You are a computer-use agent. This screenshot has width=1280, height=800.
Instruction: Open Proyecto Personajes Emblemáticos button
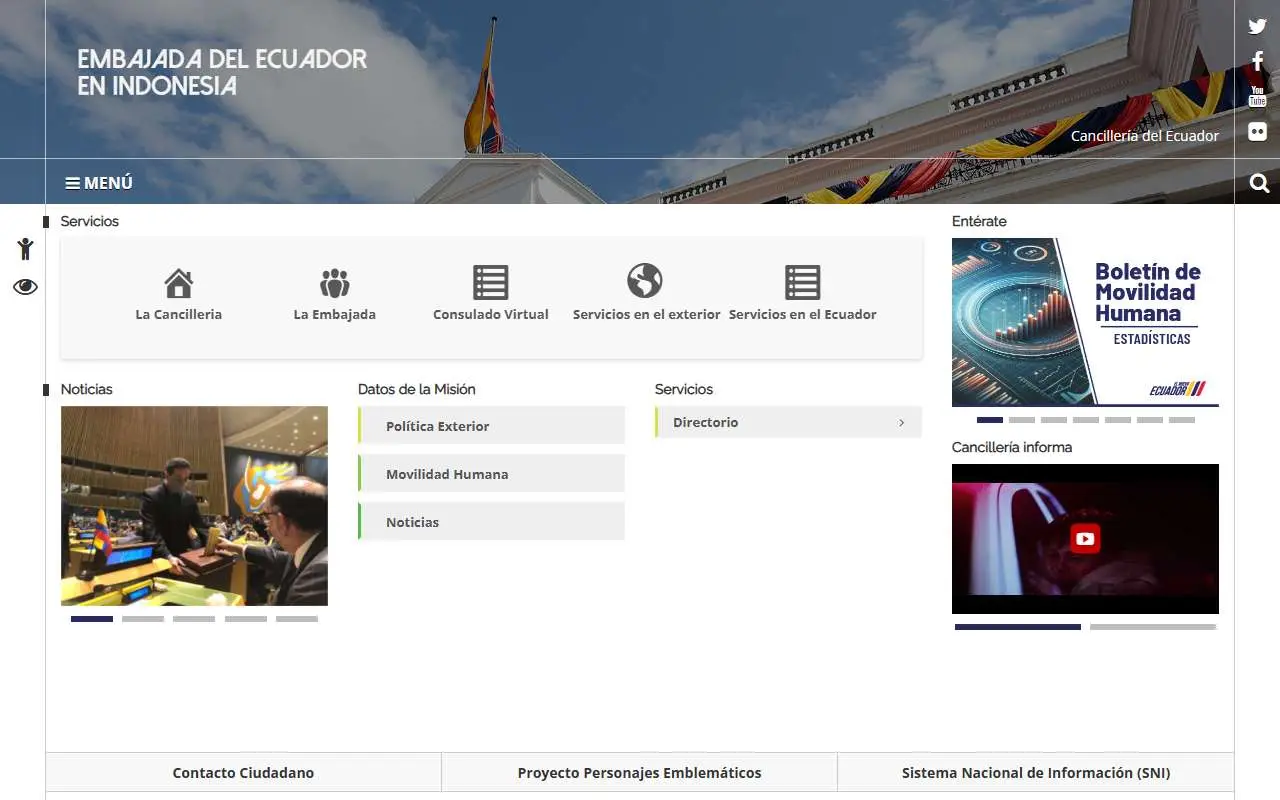(639, 773)
